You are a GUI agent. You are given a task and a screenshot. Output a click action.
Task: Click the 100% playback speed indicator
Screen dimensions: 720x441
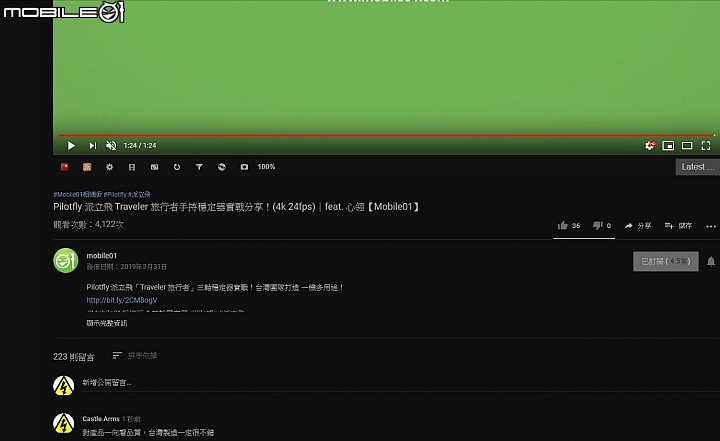266,167
